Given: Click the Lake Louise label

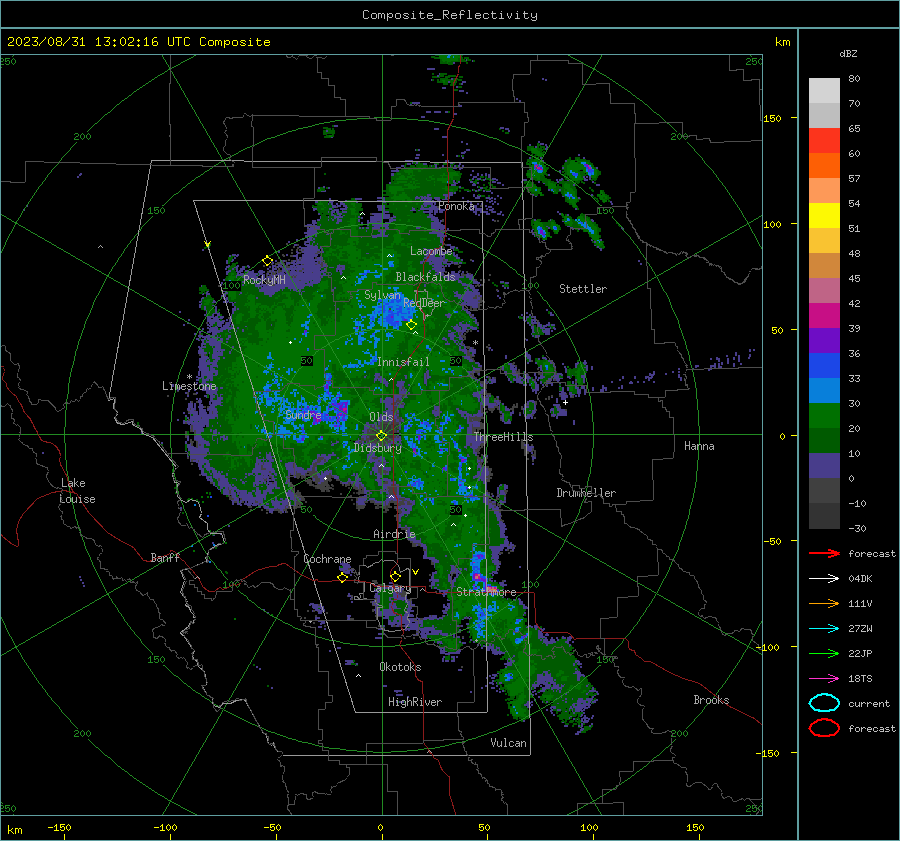Looking at the screenshot, I should coord(77,491).
